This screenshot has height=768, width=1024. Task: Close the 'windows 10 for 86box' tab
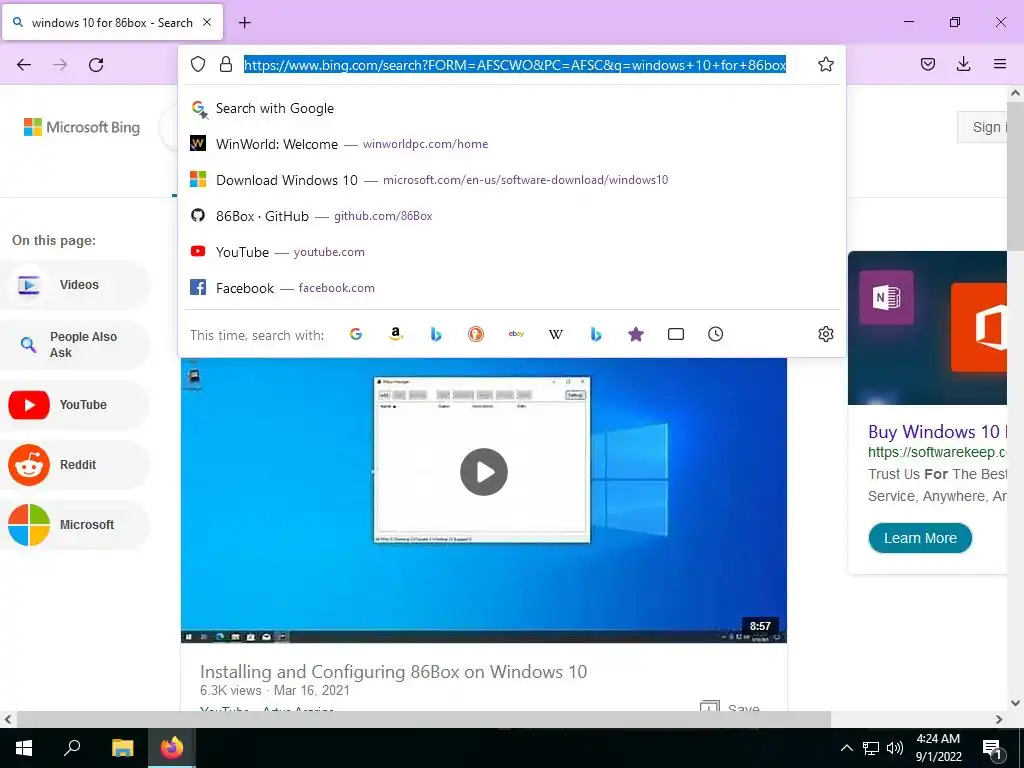(x=207, y=22)
